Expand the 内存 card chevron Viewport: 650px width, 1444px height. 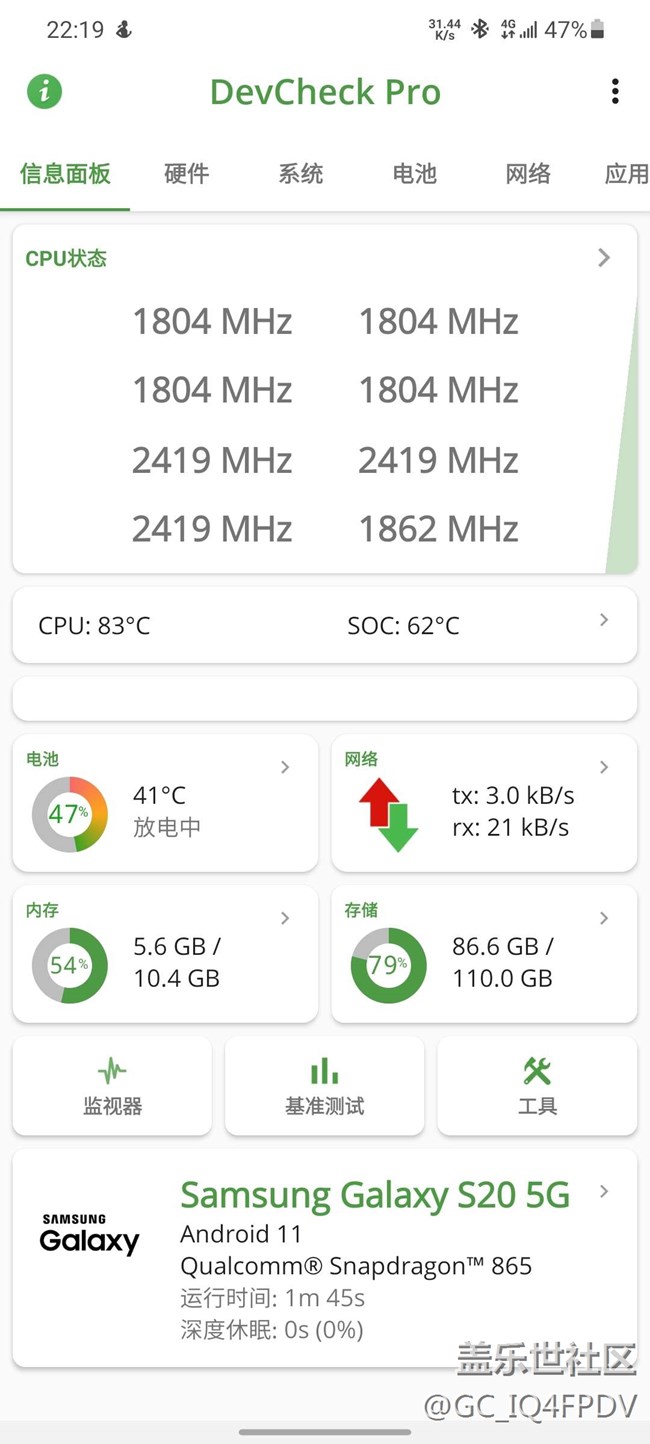point(285,918)
